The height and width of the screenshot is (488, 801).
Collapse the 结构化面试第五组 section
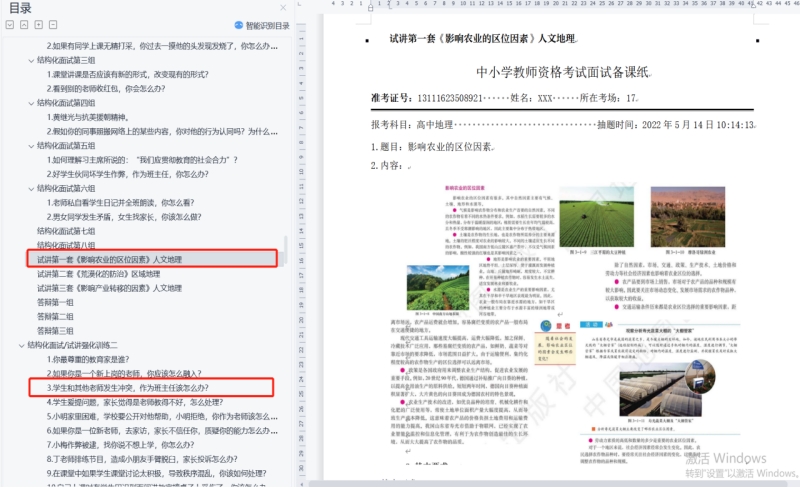[31, 146]
